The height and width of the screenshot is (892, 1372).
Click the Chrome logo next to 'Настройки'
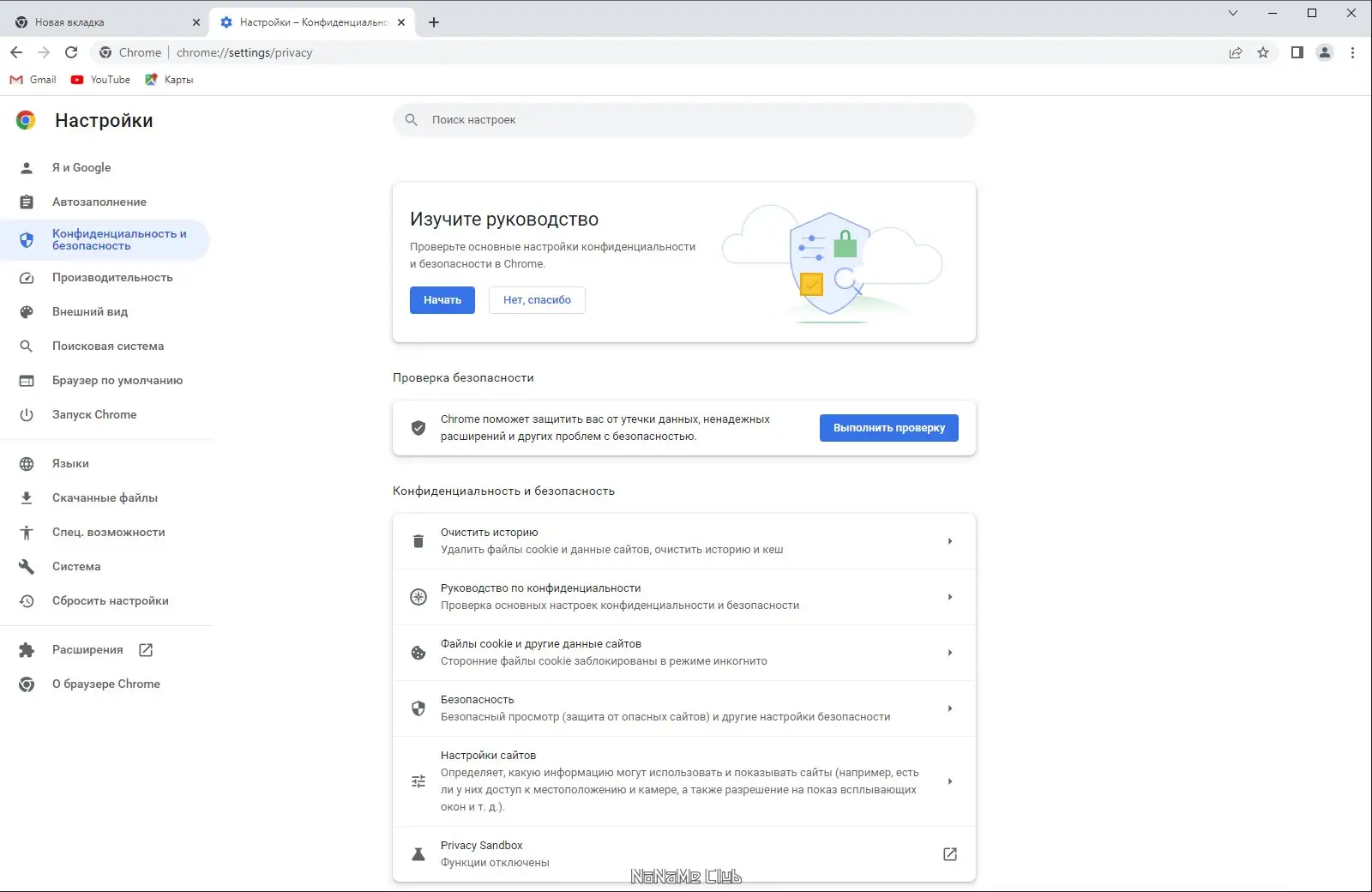(26, 120)
